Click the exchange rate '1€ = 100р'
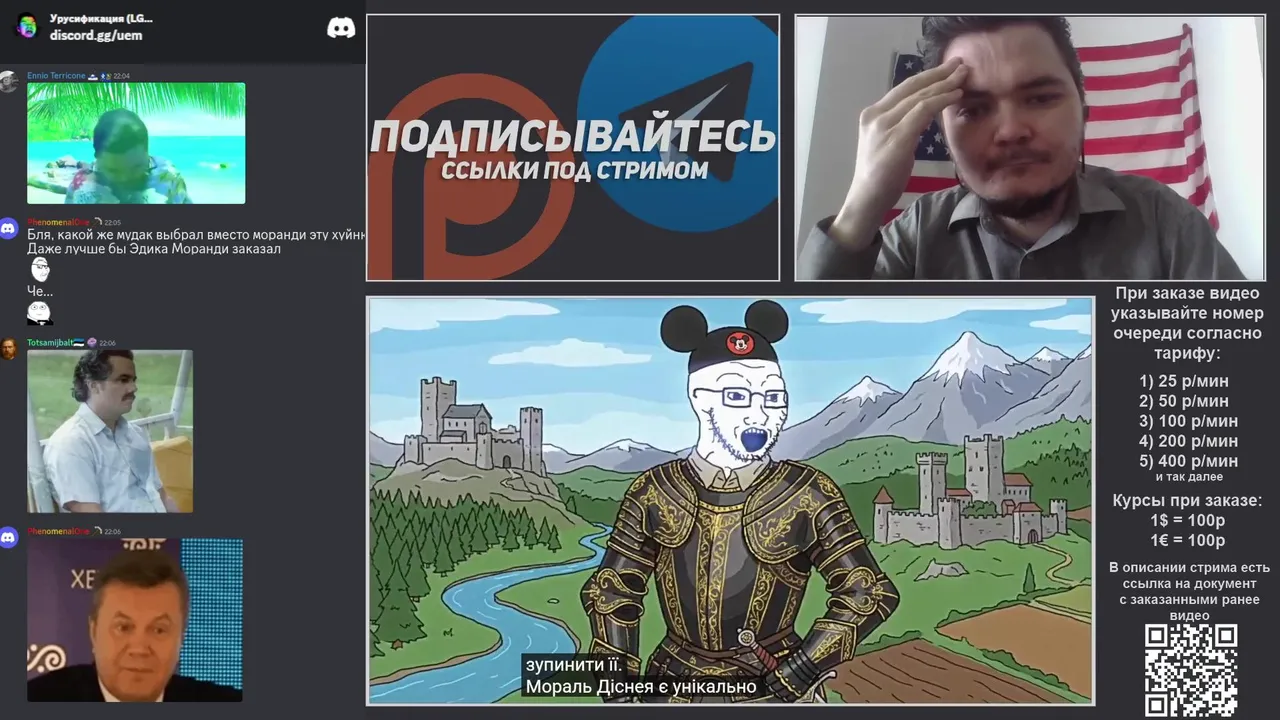Image resolution: width=1280 pixels, height=720 pixels. click(1188, 541)
